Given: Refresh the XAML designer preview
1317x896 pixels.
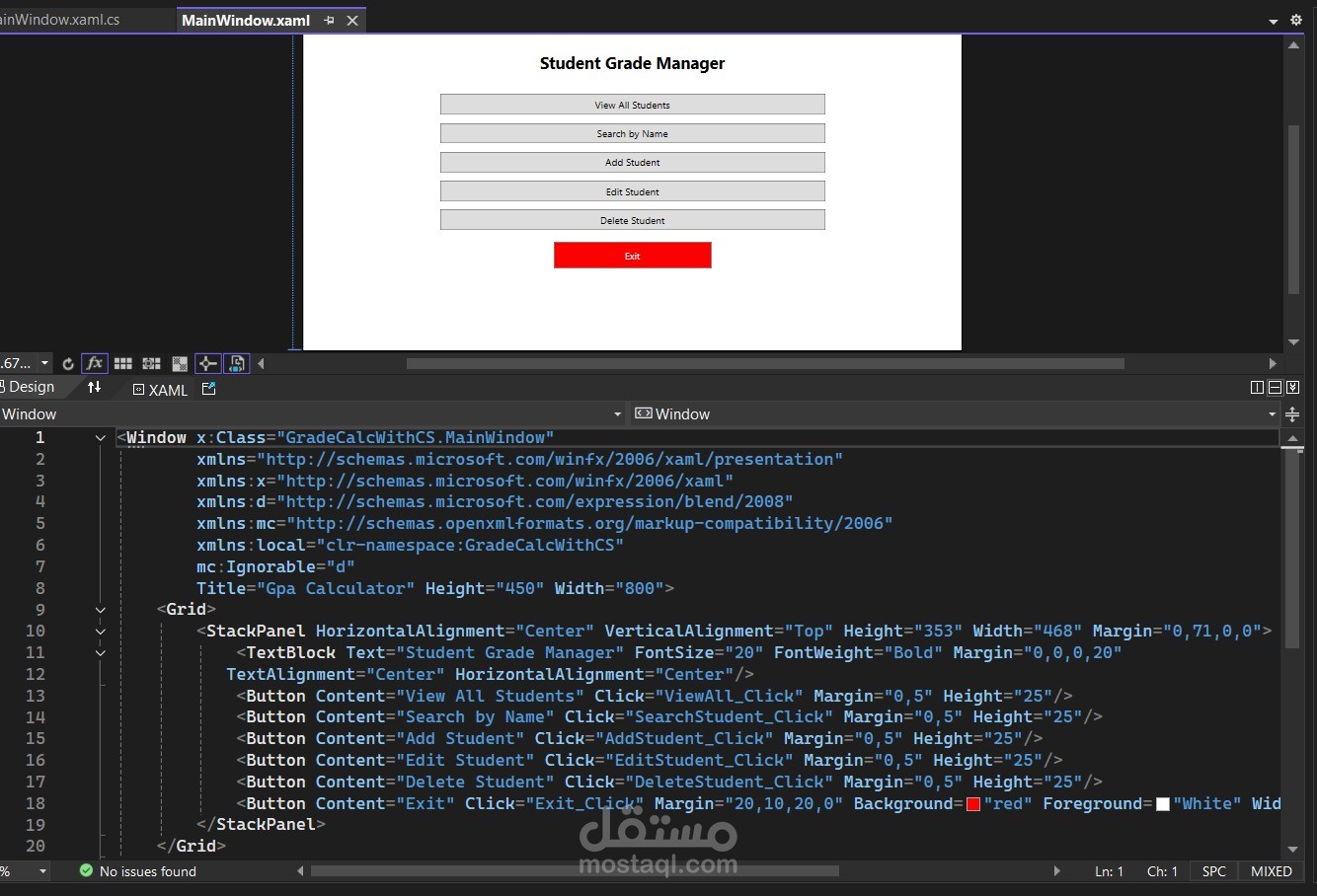Looking at the screenshot, I should [x=67, y=364].
